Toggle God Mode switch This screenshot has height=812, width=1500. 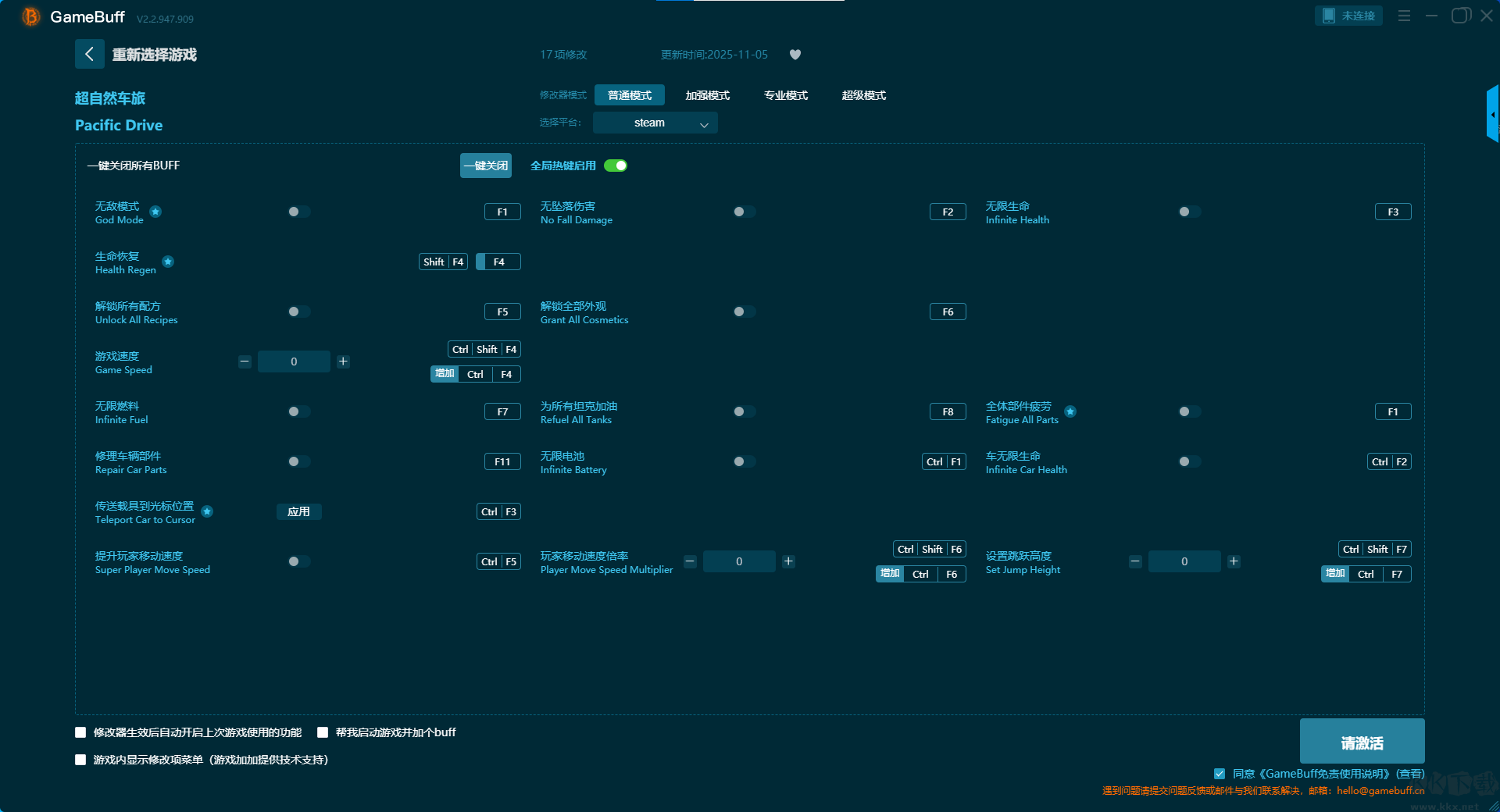point(299,212)
